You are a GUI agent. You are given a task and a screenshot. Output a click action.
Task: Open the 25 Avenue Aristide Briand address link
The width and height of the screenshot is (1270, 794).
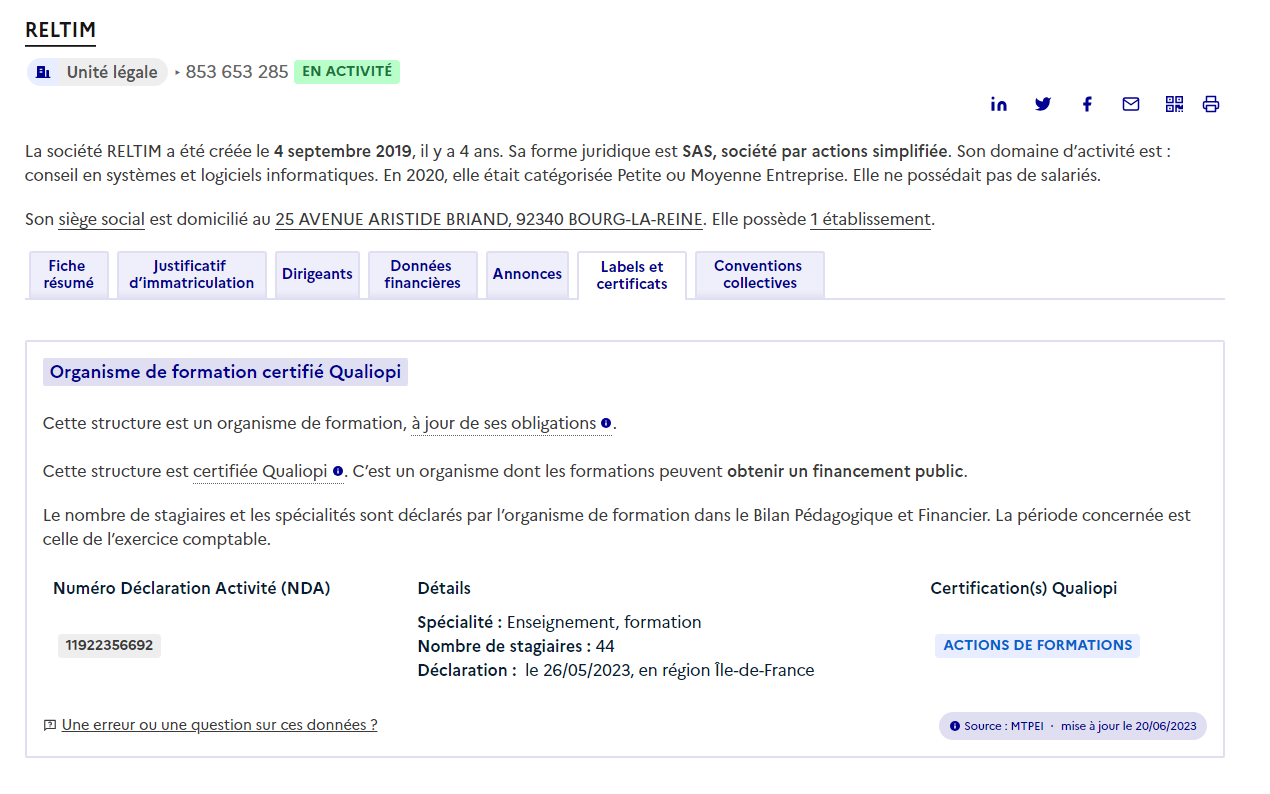[489, 220]
